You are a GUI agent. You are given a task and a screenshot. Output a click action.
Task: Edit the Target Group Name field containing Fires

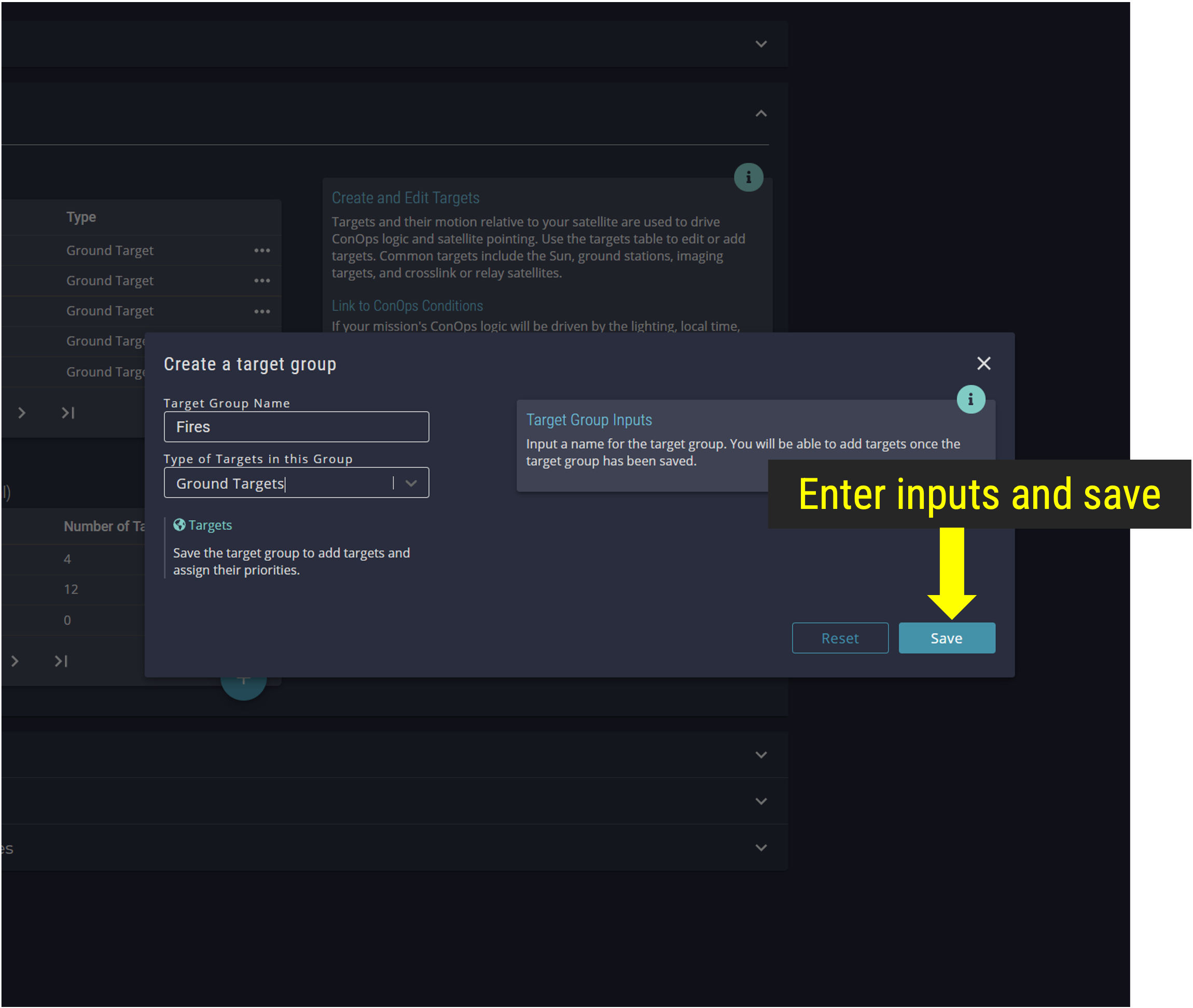[296, 427]
